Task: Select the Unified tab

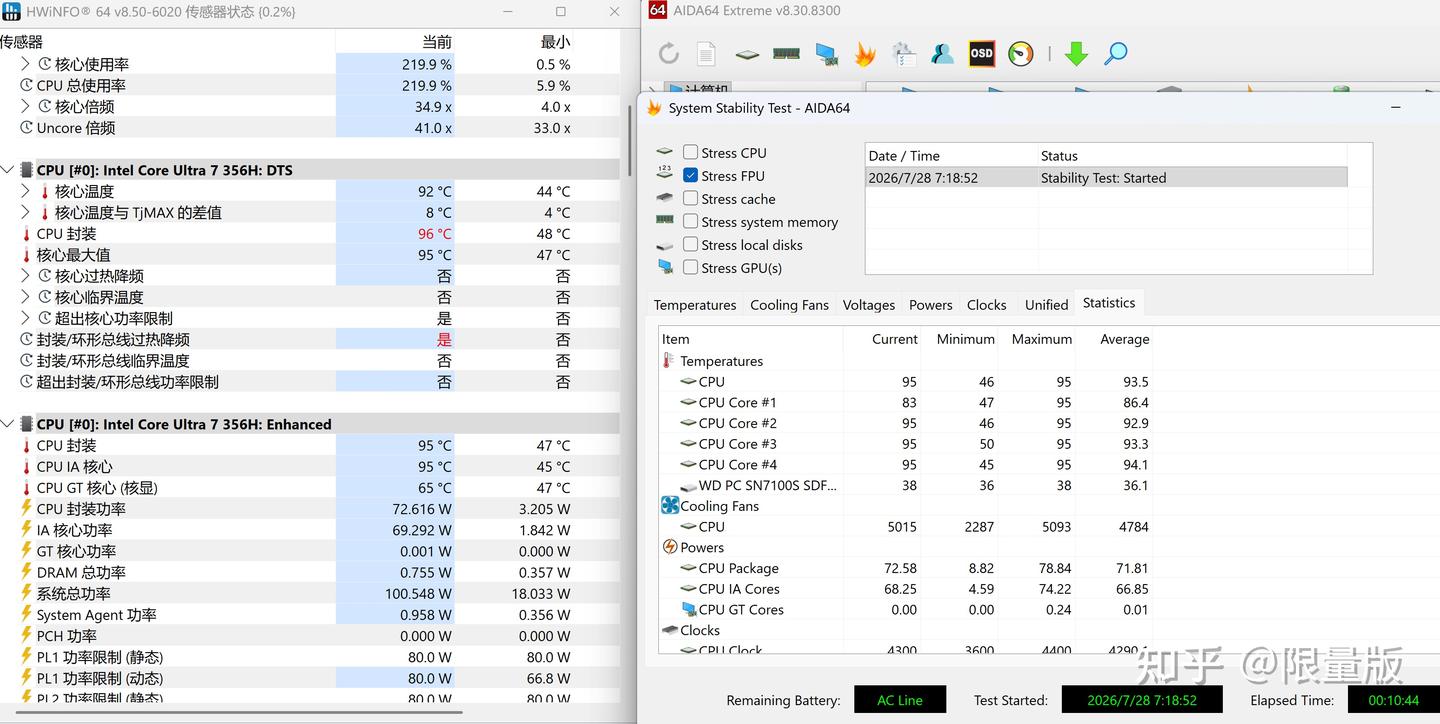Action: [x=1047, y=305]
